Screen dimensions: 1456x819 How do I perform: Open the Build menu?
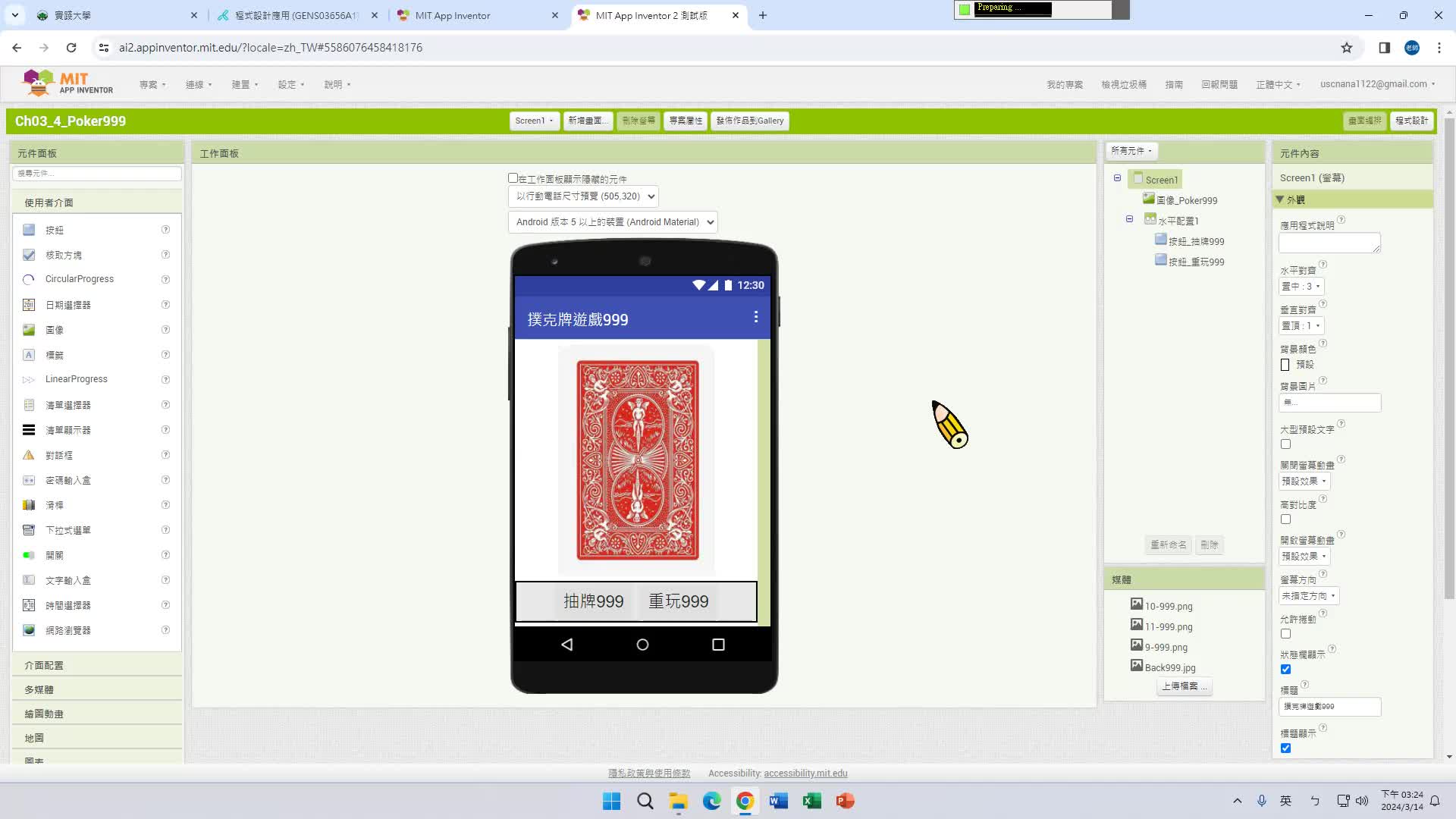pos(245,85)
